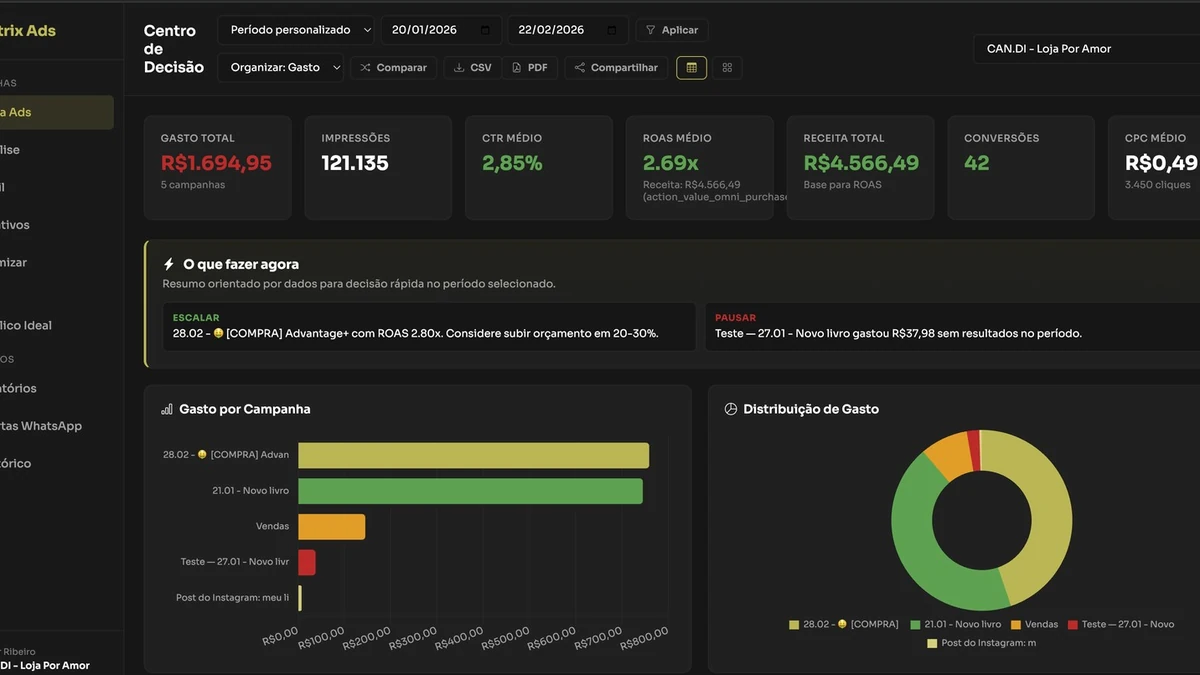Click the Receita Total R$4.566,49 card

[861, 168]
